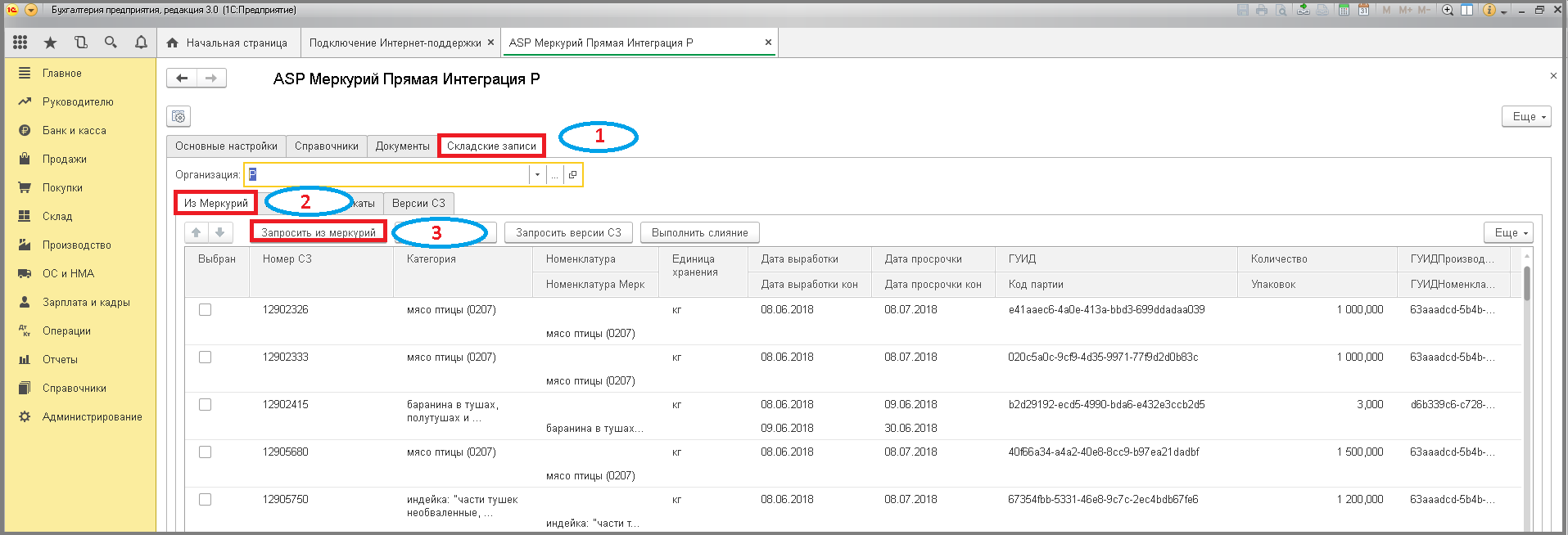This screenshot has width=1568, height=535.
Task: Click the Выполнить слияние button
Action: [700, 232]
